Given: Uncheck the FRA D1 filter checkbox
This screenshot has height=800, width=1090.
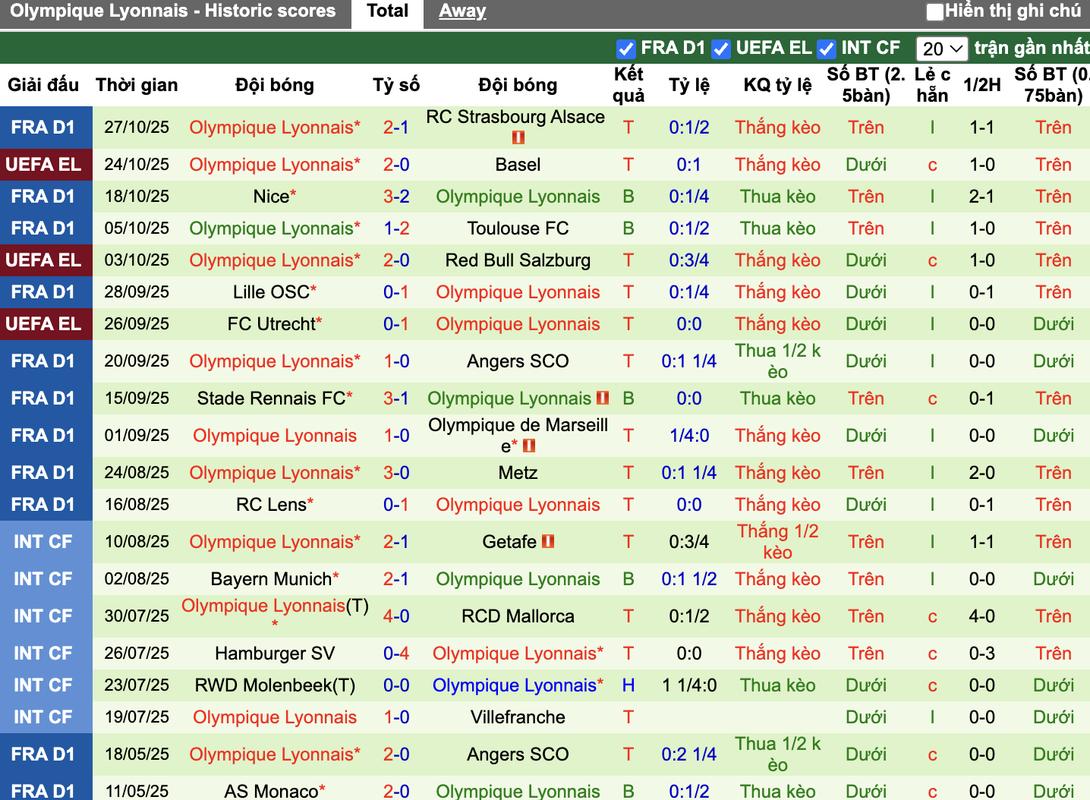Looking at the screenshot, I should pyautogui.click(x=626, y=49).
